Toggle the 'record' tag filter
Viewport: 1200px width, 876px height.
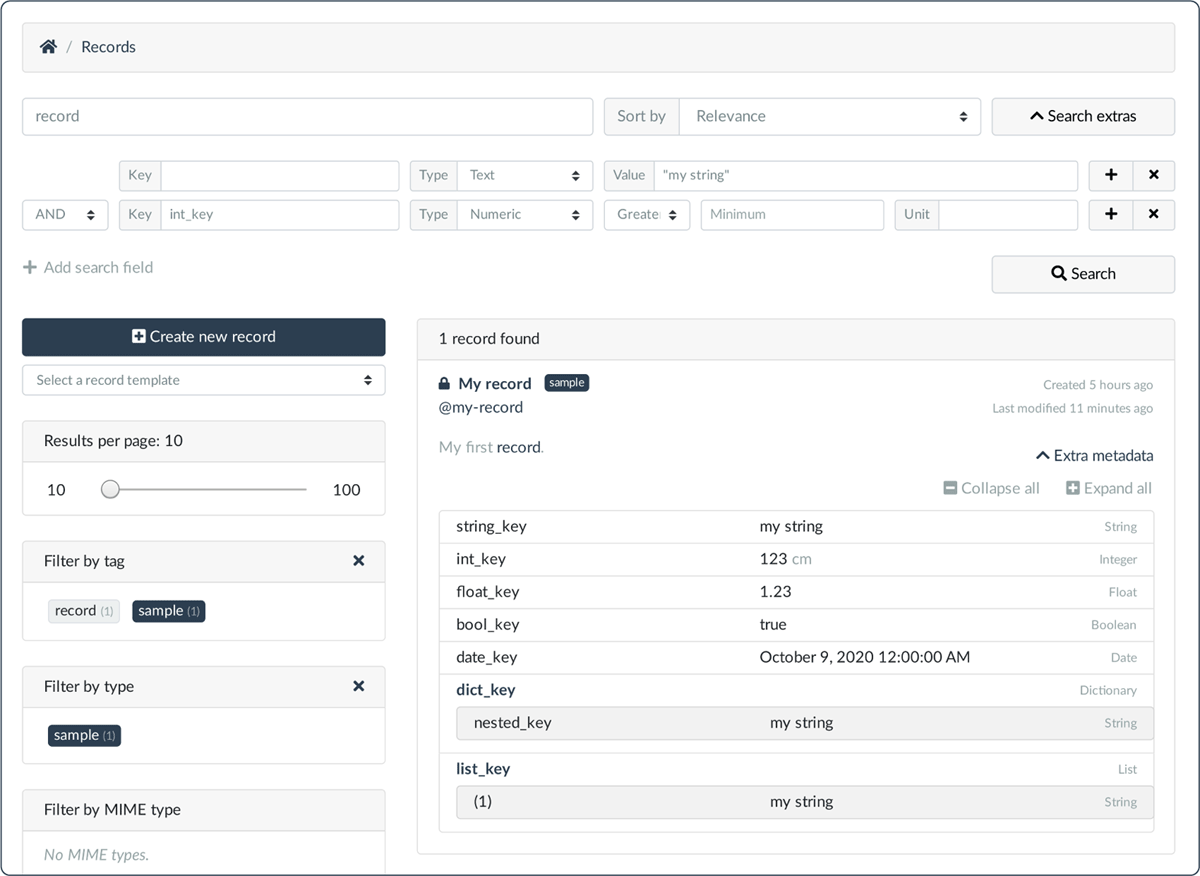(83, 611)
